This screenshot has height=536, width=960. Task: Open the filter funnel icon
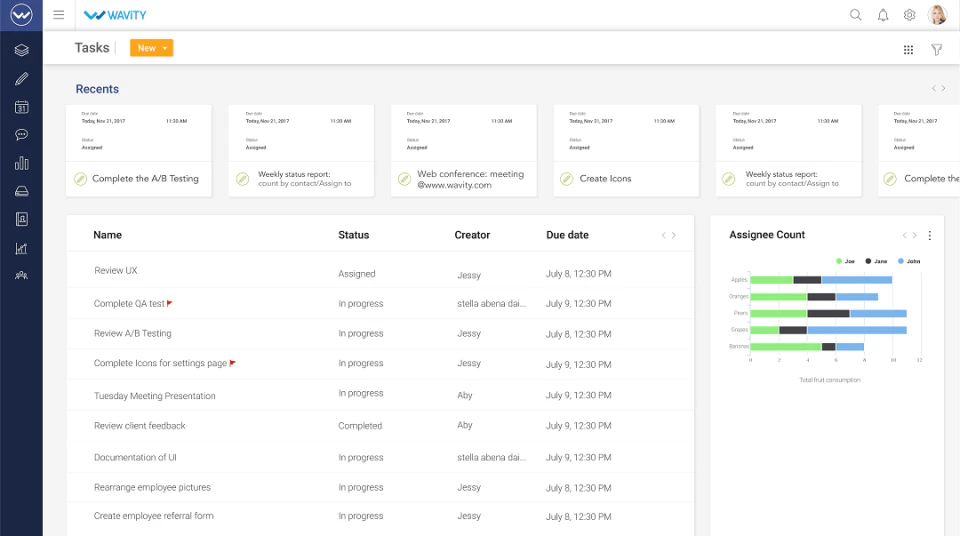coord(937,50)
